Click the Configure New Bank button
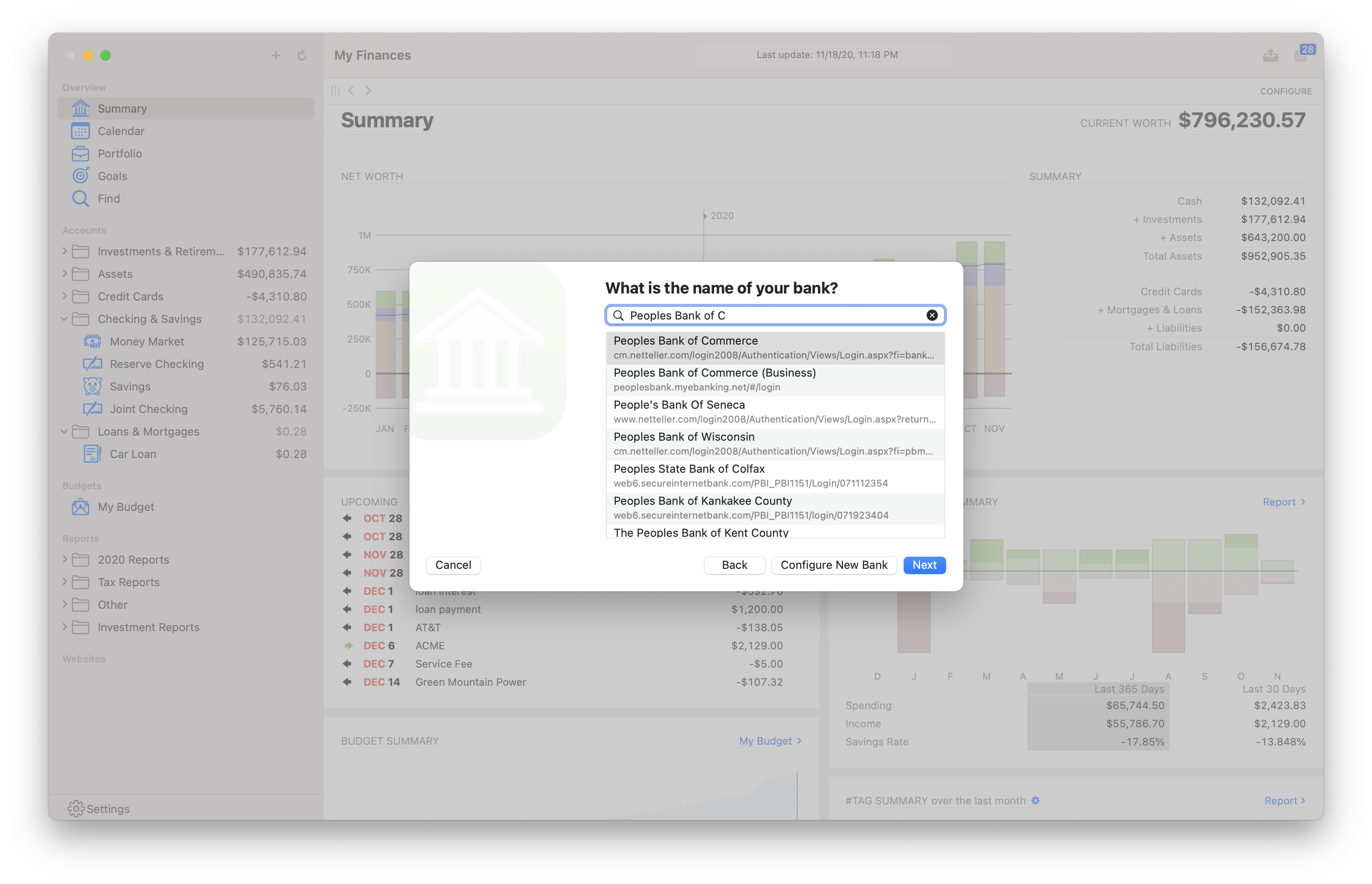Image resolution: width=1372 pixels, height=884 pixels. point(834,565)
